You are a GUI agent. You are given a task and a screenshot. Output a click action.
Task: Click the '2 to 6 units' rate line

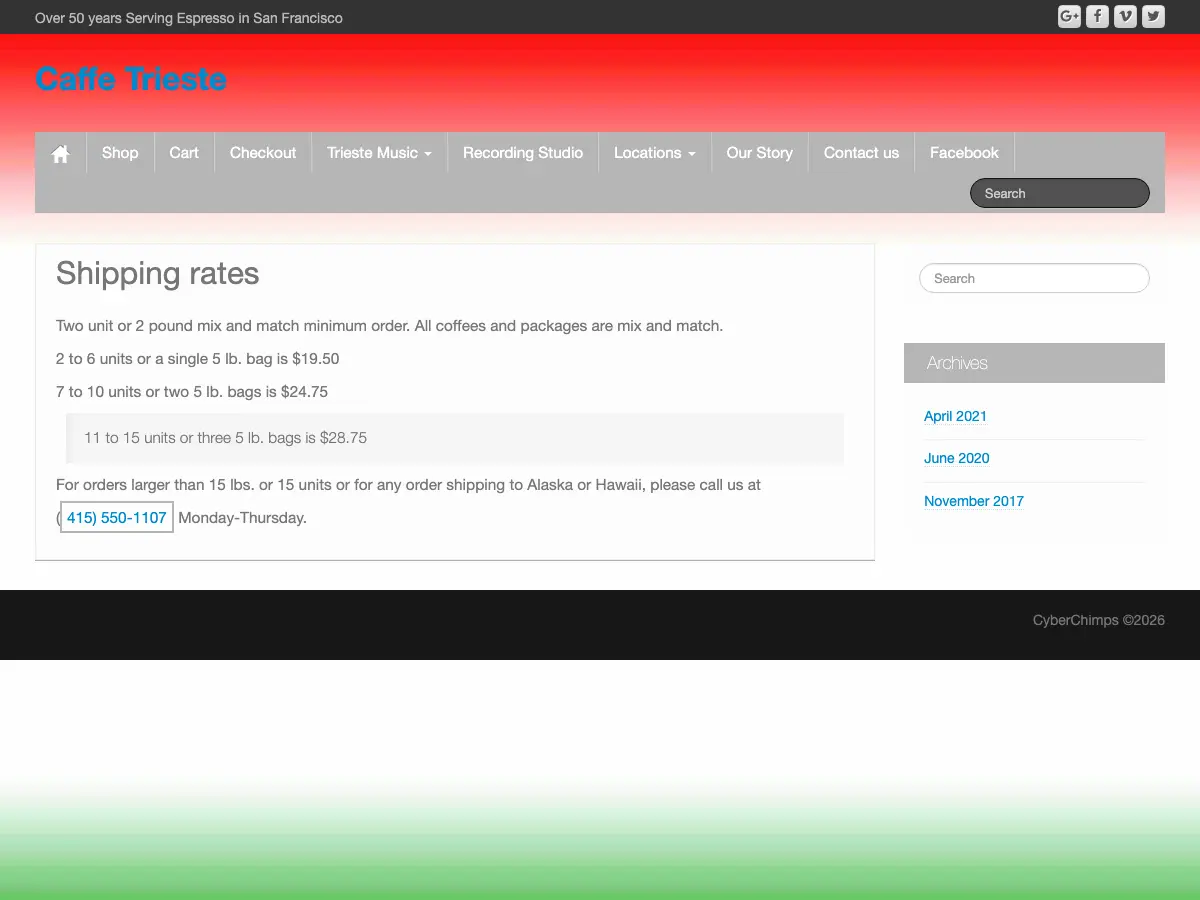point(198,359)
